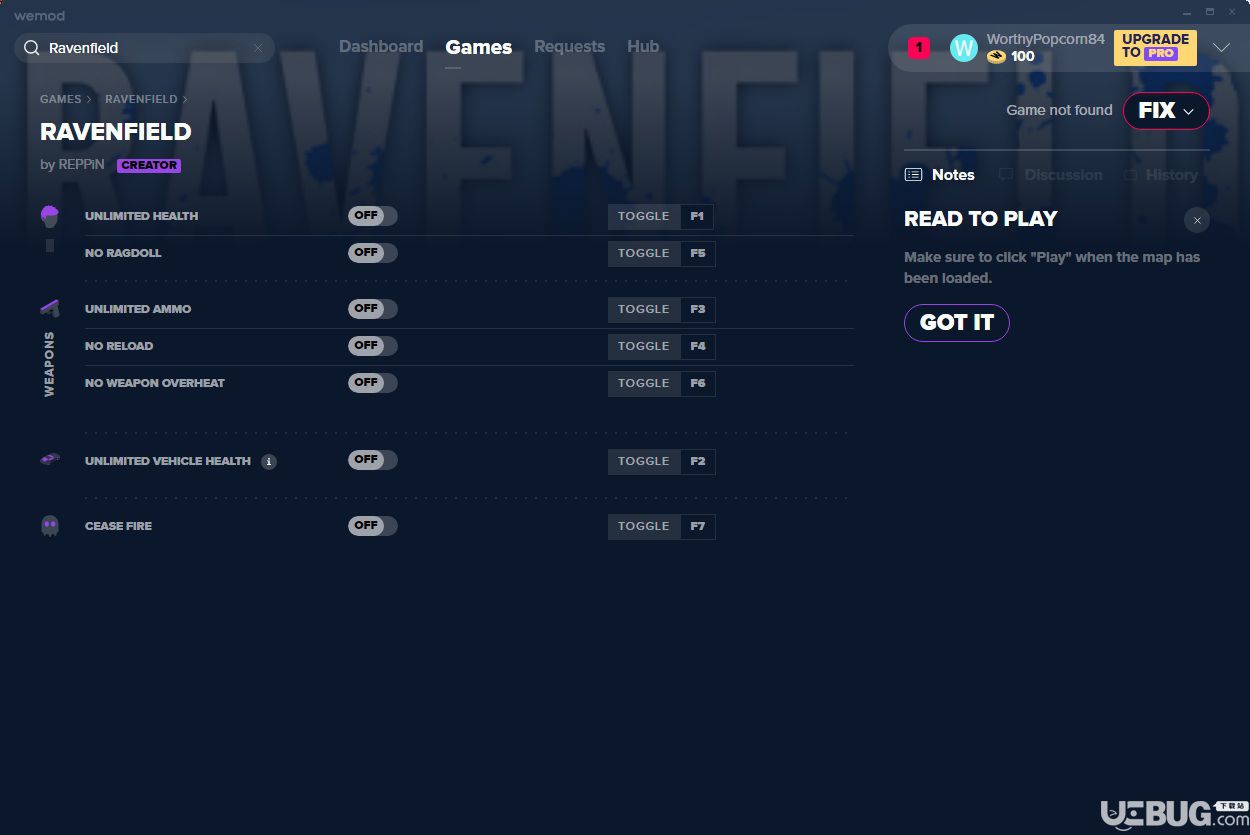Click the WorthyPopcorn84 avatar
The width and height of the screenshot is (1250, 835).
tap(963, 48)
